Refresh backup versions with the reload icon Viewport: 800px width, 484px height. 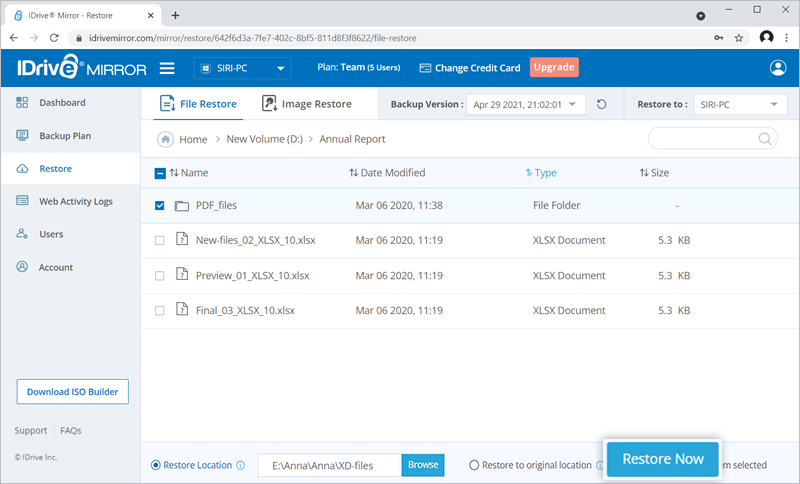[x=602, y=104]
